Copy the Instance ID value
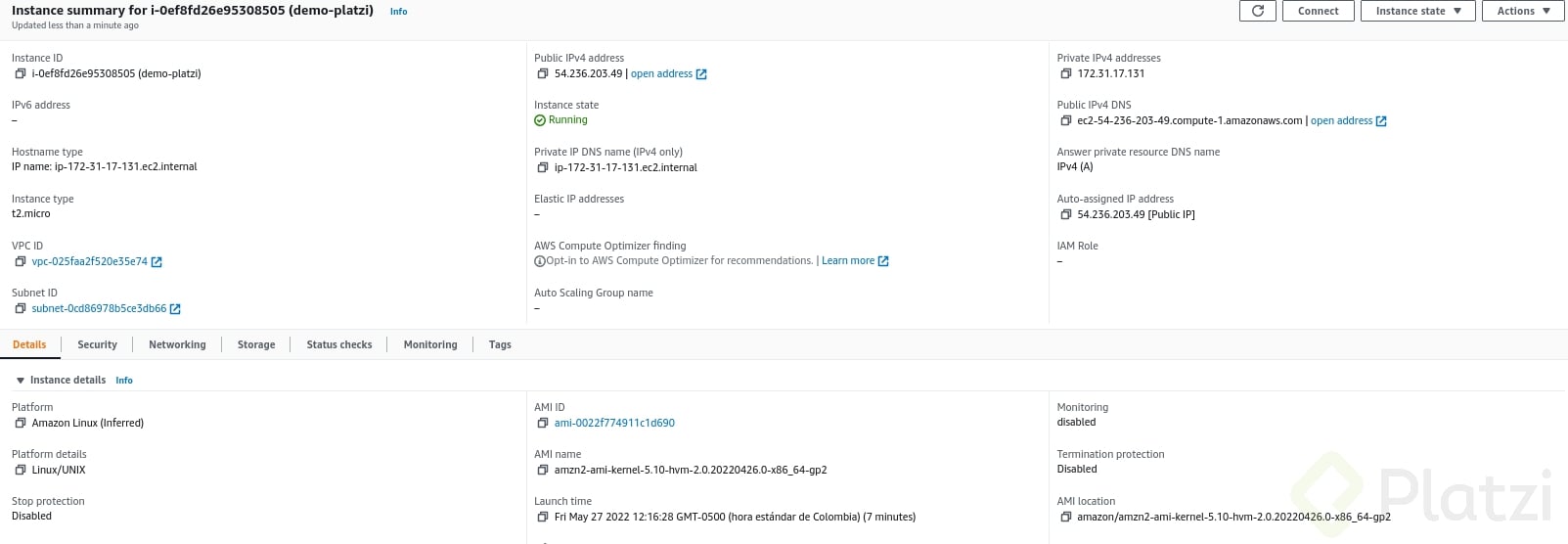Viewport: 1568px width, 544px height. pyautogui.click(x=20, y=73)
